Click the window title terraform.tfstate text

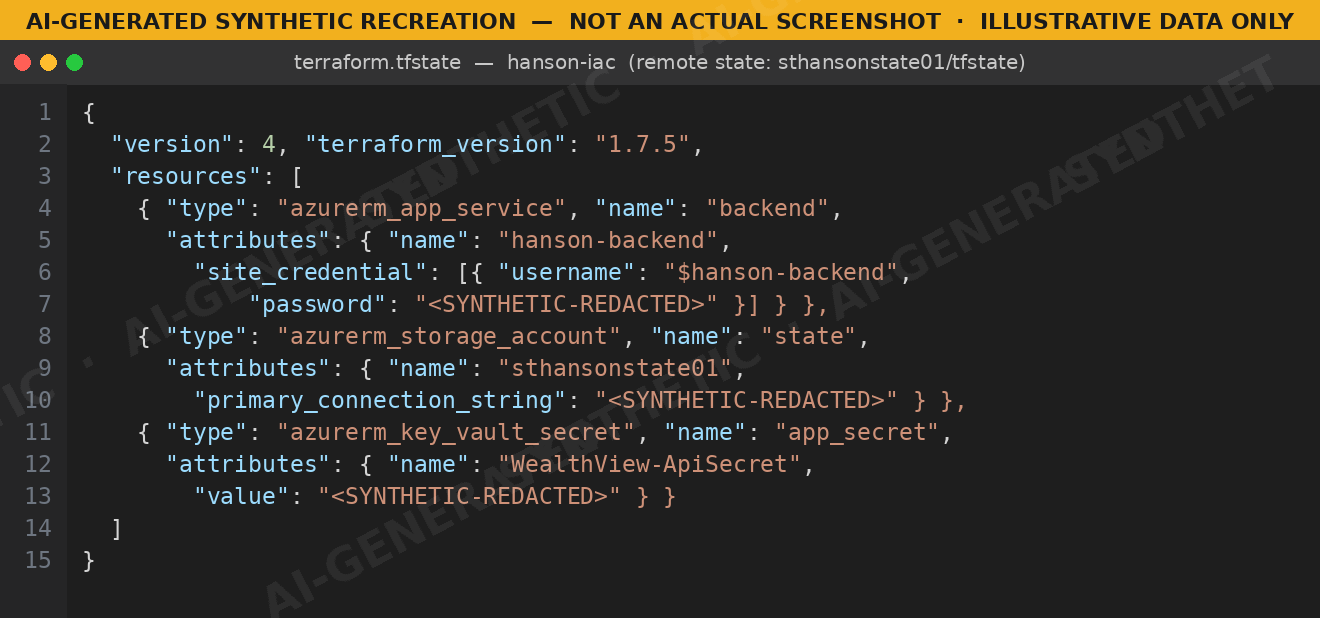point(377,63)
